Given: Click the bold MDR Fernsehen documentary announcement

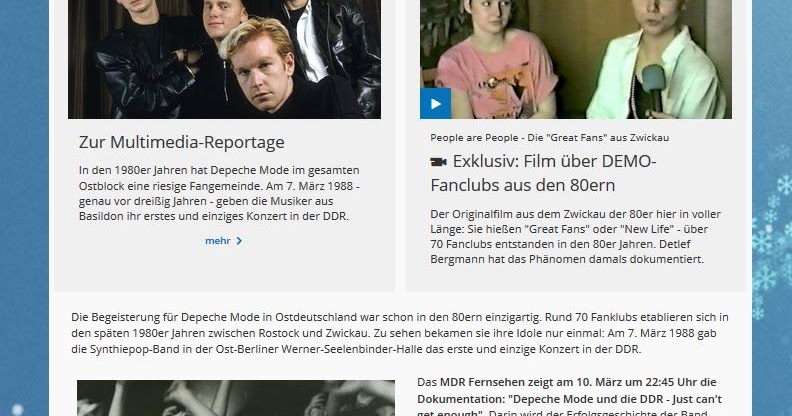Looking at the screenshot, I should point(570,398).
